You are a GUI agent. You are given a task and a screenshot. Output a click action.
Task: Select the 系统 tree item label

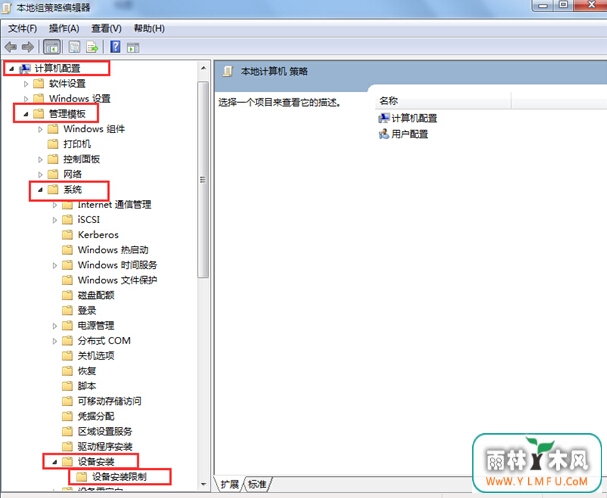(x=73, y=190)
